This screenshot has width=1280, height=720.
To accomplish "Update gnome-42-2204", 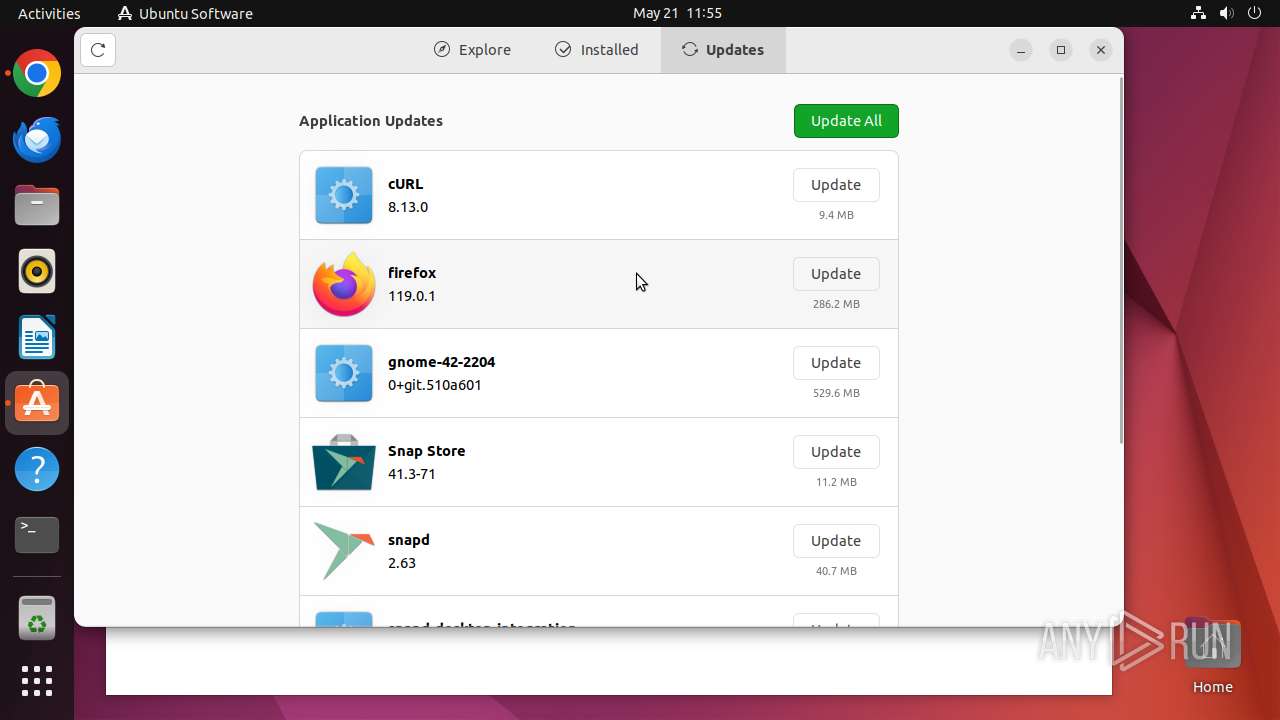I will 836,363.
